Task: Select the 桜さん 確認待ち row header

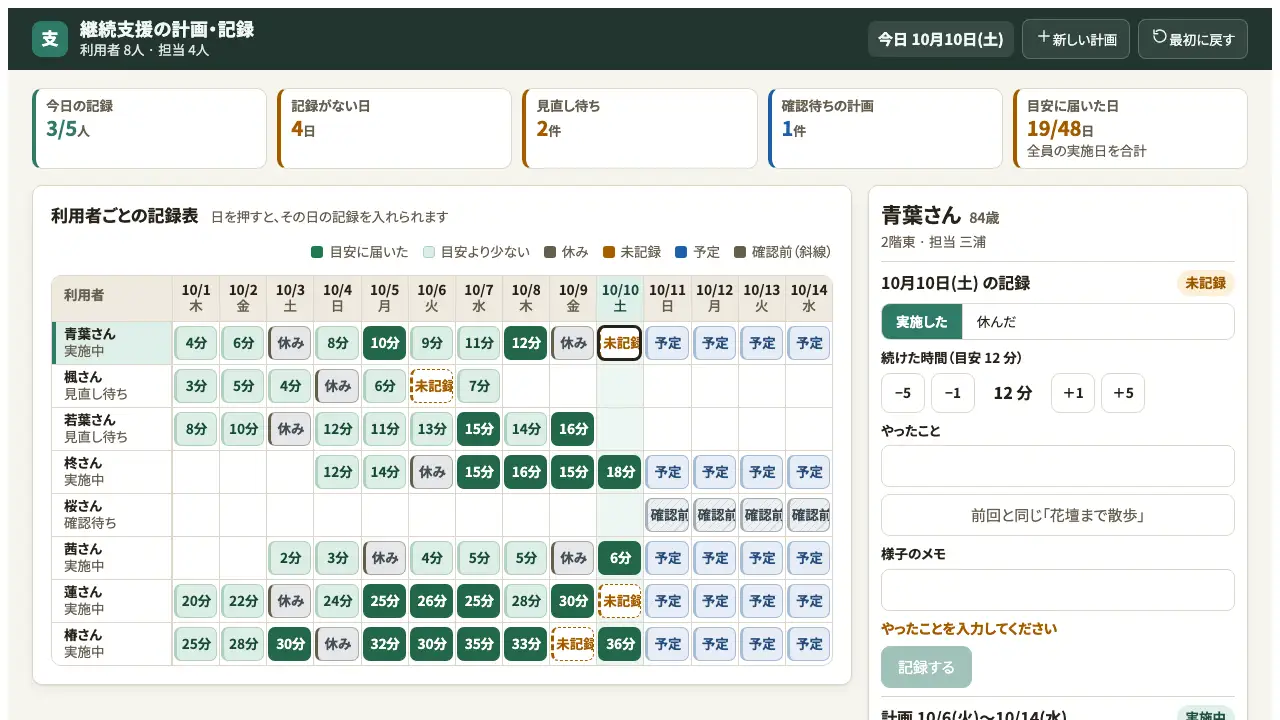Action: point(112,515)
